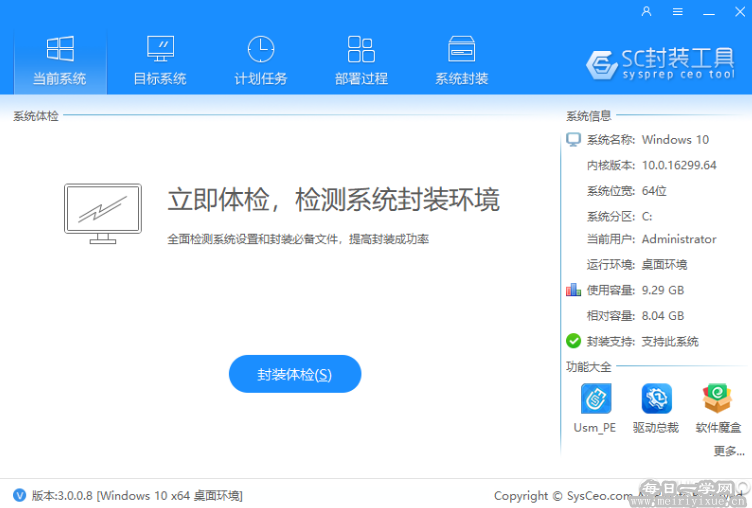This screenshot has width=752, height=508.
Task: Click the SC封装工具 logo
Action: coord(660,64)
